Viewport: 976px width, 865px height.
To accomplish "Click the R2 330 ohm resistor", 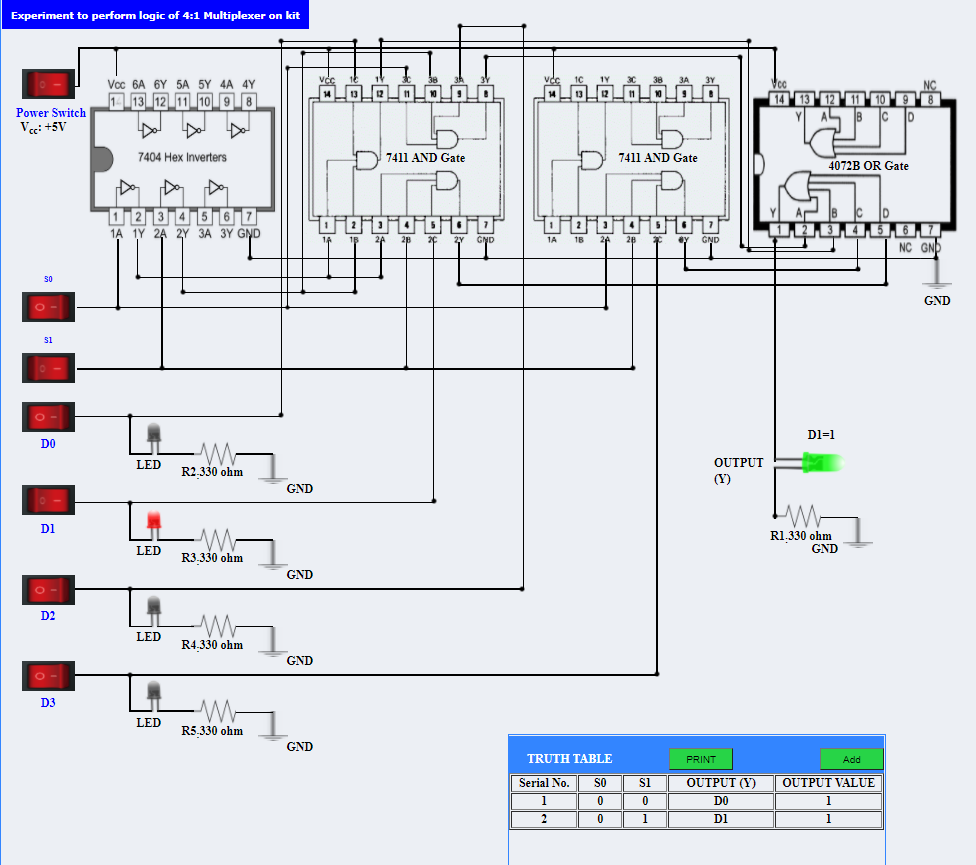I will [218, 454].
